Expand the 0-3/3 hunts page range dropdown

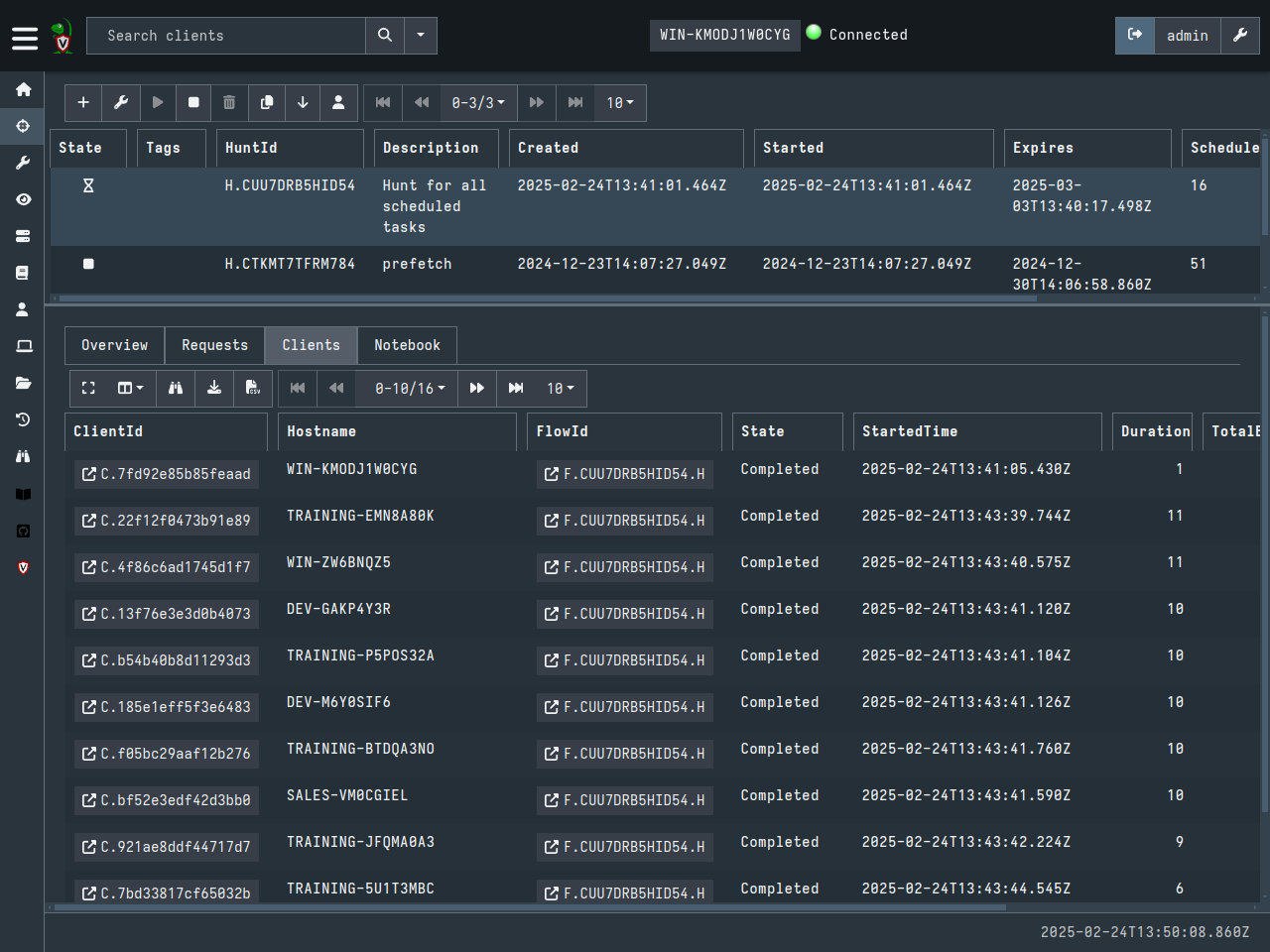(478, 102)
